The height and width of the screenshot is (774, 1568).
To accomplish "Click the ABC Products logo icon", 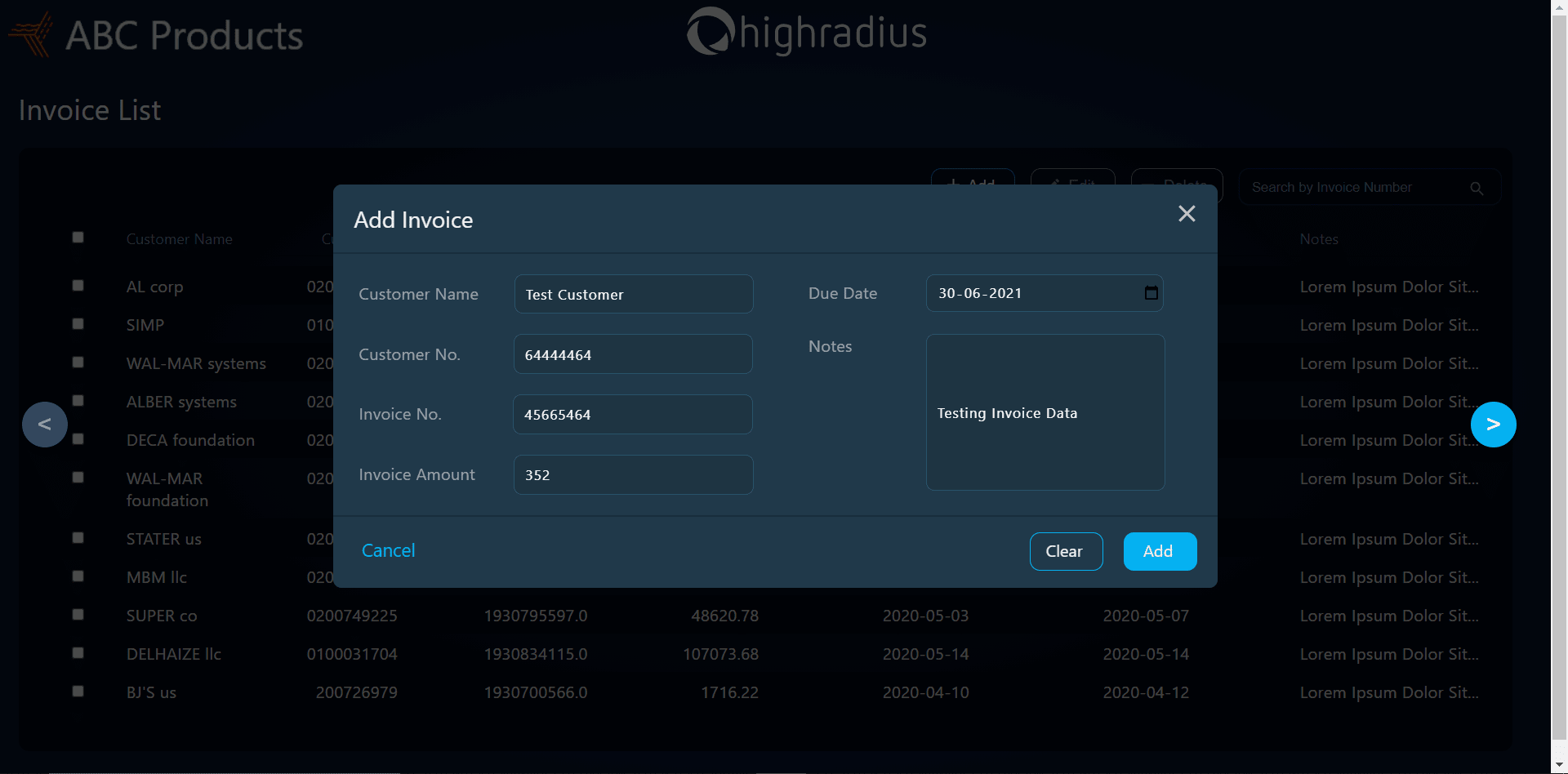I will 30,33.
